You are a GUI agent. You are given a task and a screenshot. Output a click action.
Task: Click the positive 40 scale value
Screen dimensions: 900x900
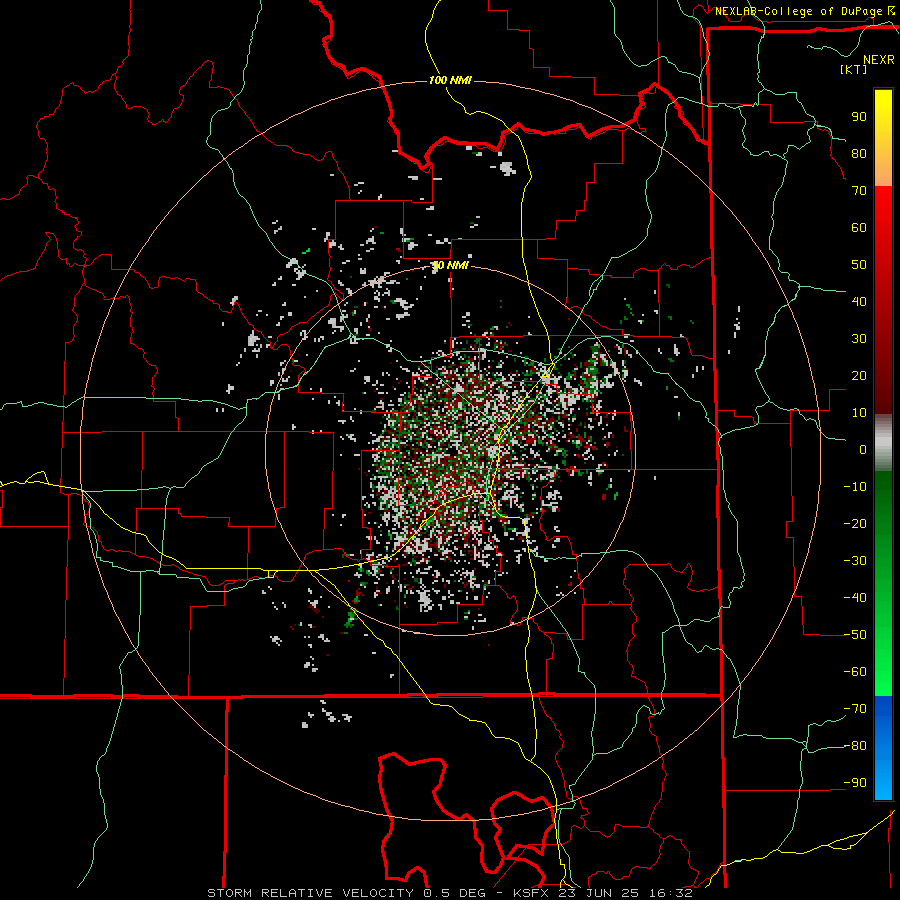pyautogui.click(x=859, y=301)
